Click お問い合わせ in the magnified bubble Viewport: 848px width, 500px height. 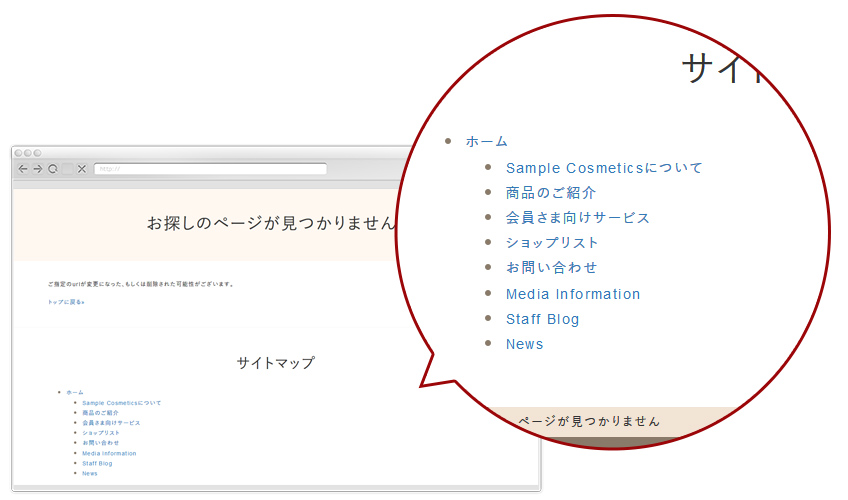(552, 268)
